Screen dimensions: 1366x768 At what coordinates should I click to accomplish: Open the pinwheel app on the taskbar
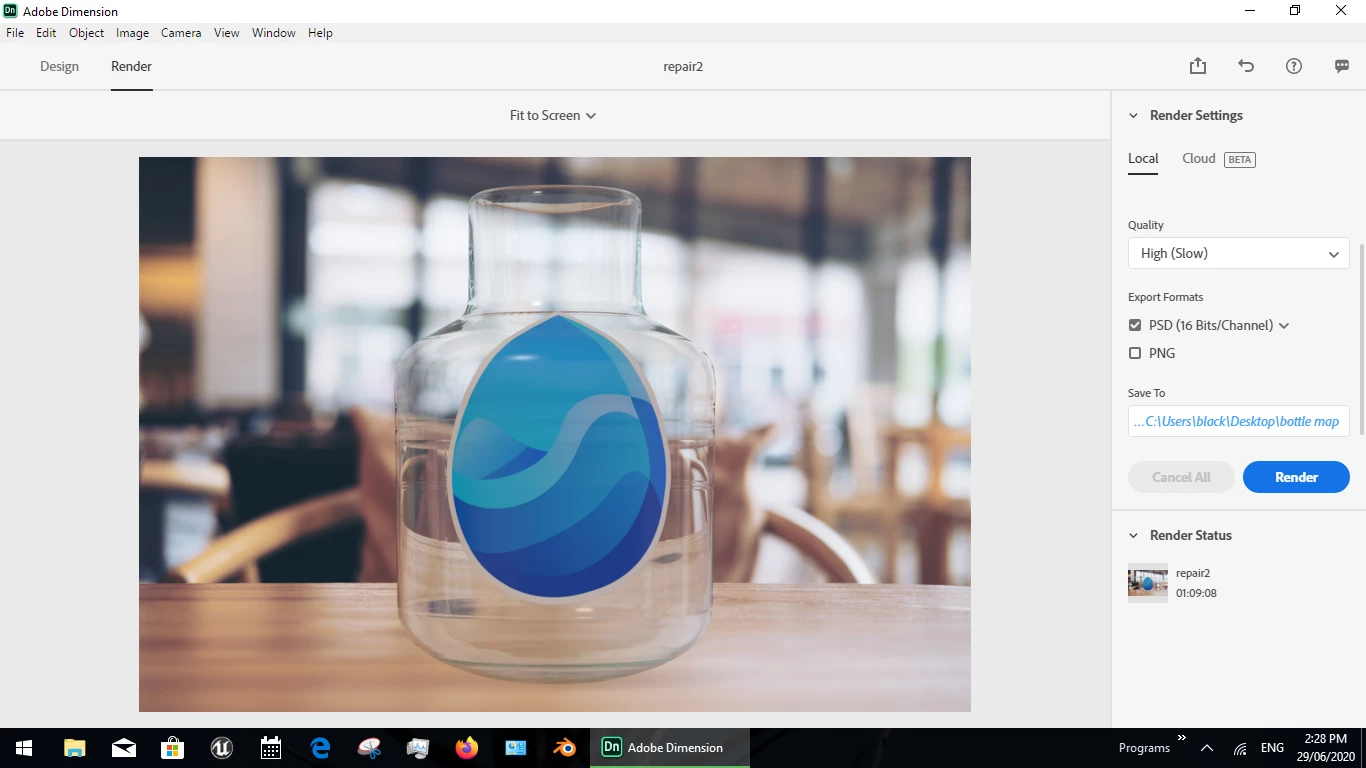click(369, 747)
